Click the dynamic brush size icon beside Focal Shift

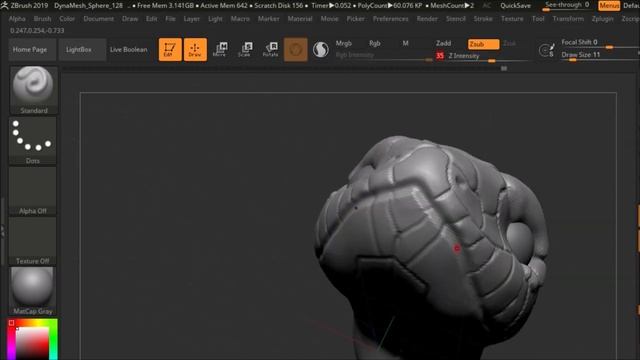tap(547, 50)
